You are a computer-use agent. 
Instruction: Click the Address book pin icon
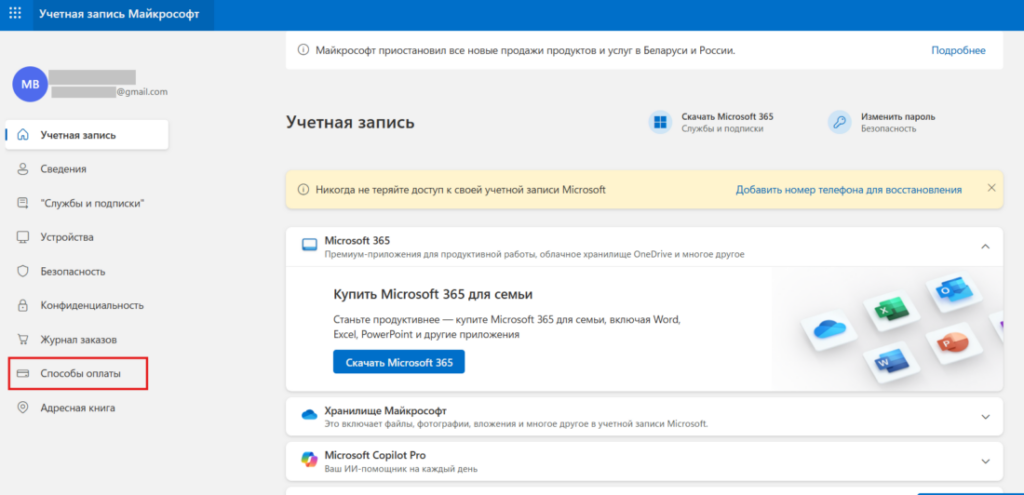click(x=22, y=408)
